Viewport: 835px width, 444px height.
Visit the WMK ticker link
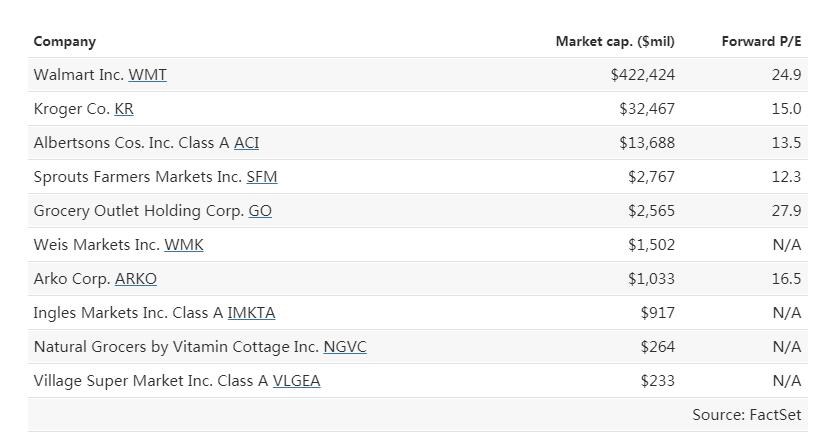(184, 245)
